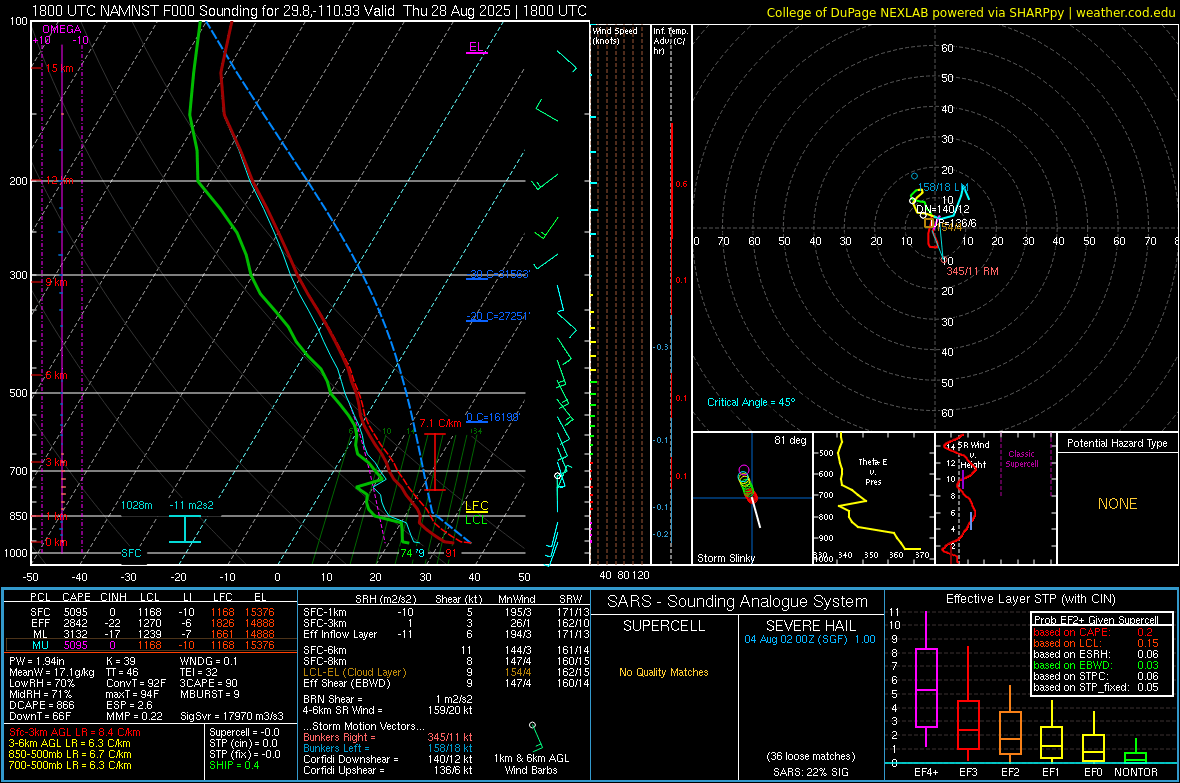The image size is (1180, 783).
Task: Click the green NONTOR box plot
Action: tap(1135, 753)
